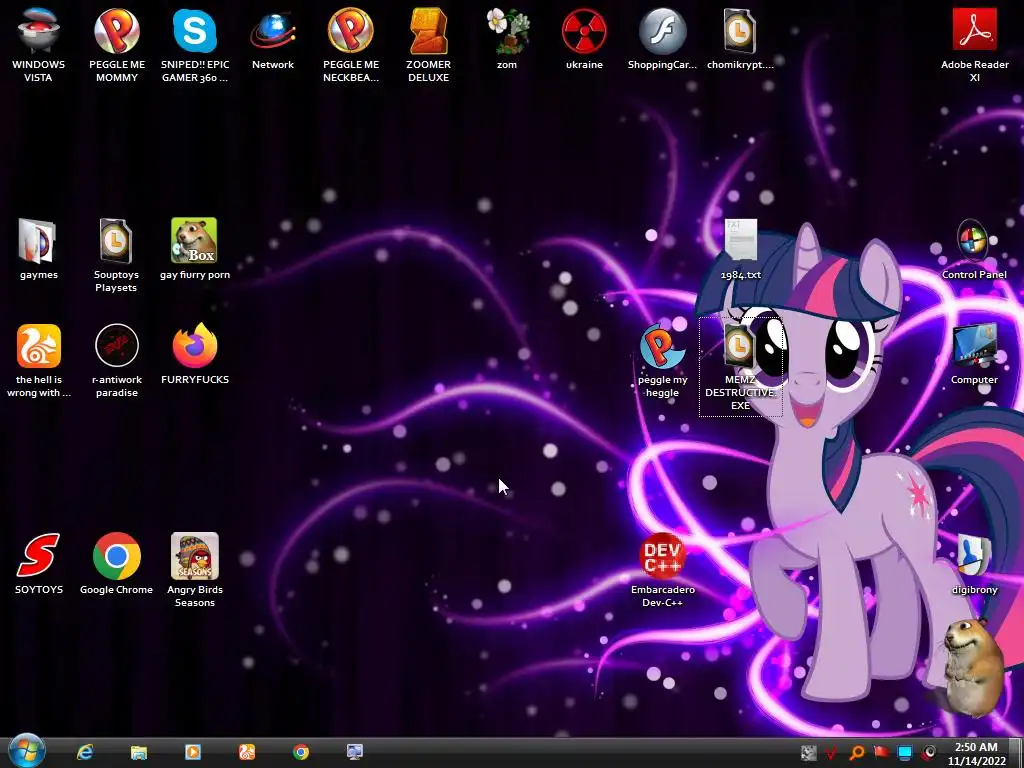Launch UC Browser from the taskbar
Image resolution: width=1024 pixels, height=768 pixels.
pos(247,752)
